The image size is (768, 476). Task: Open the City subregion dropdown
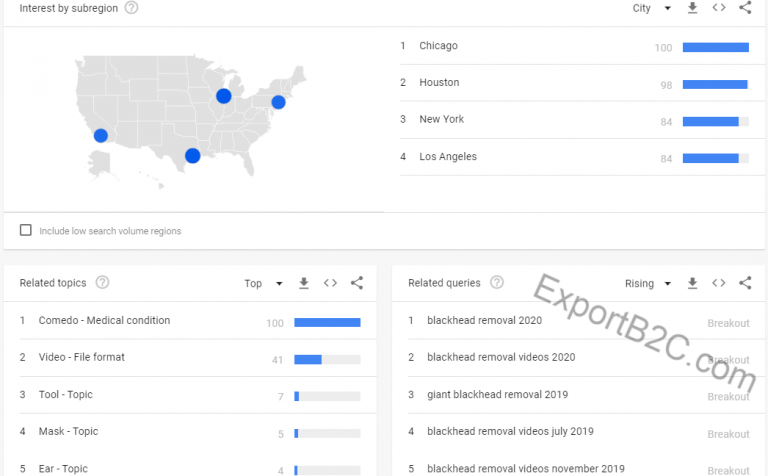[x=651, y=8]
